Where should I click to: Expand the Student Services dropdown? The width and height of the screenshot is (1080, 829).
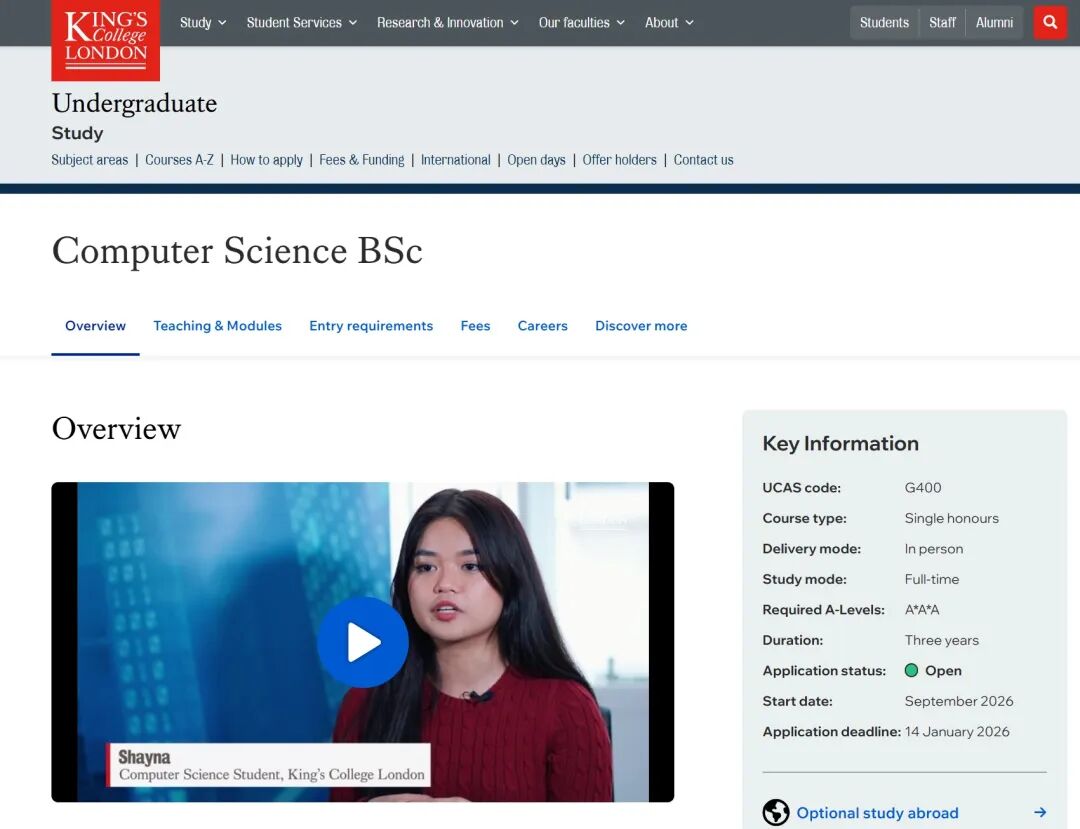tap(302, 23)
